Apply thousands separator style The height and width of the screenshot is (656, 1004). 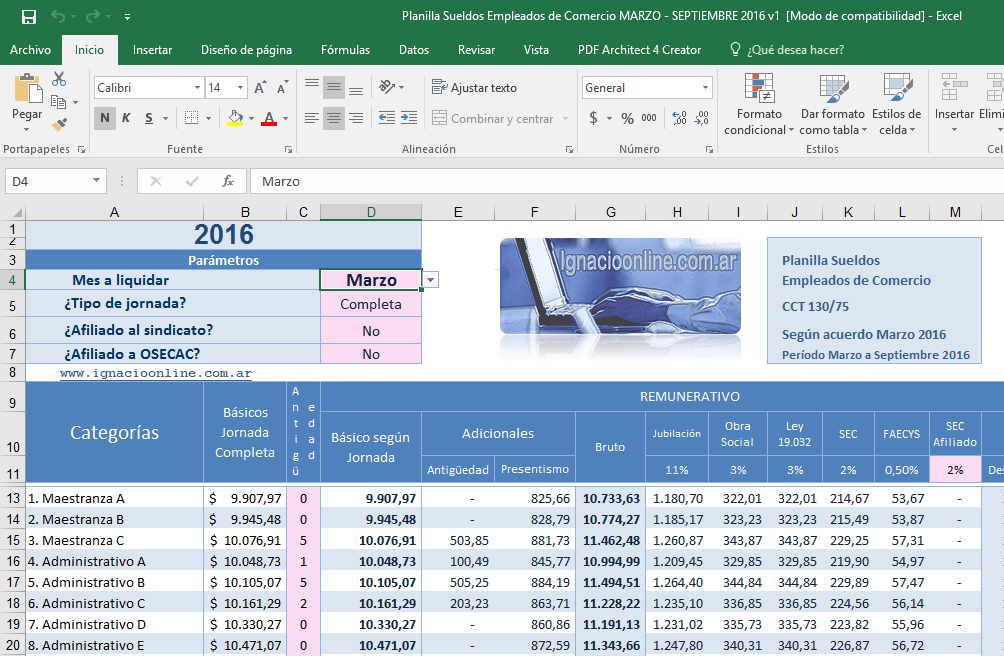click(x=649, y=118)
